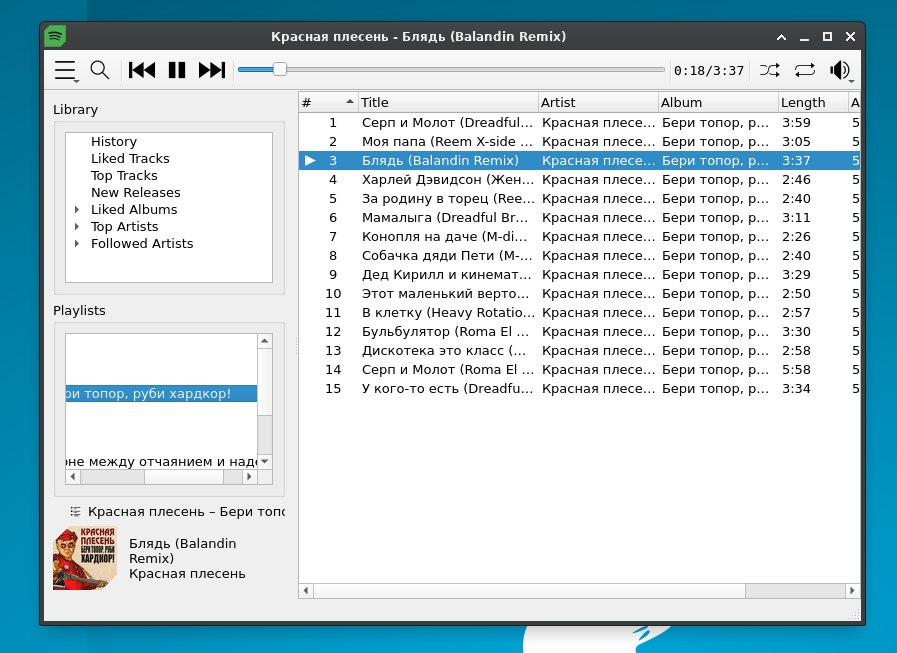
Task: Select Followed Artists in the Library
Action: pyautogui.click(x=142, y=243)
